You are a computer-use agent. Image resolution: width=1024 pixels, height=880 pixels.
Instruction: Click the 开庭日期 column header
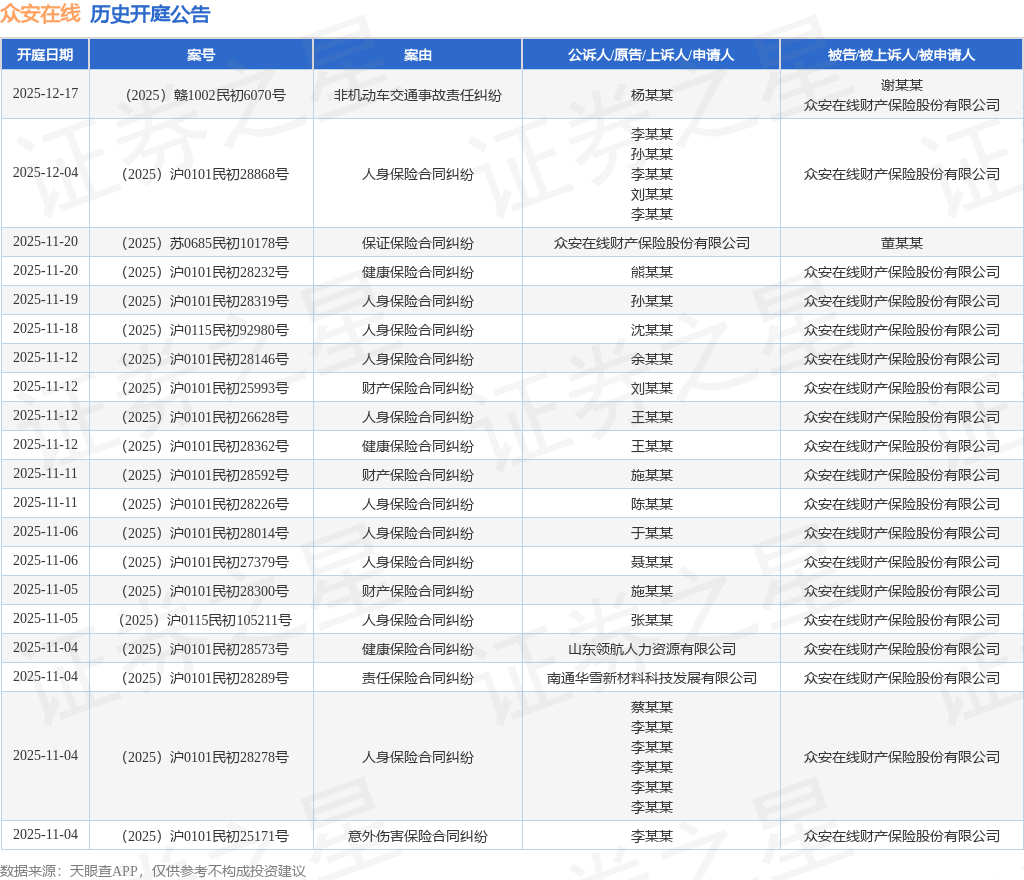tap(45, 55)
